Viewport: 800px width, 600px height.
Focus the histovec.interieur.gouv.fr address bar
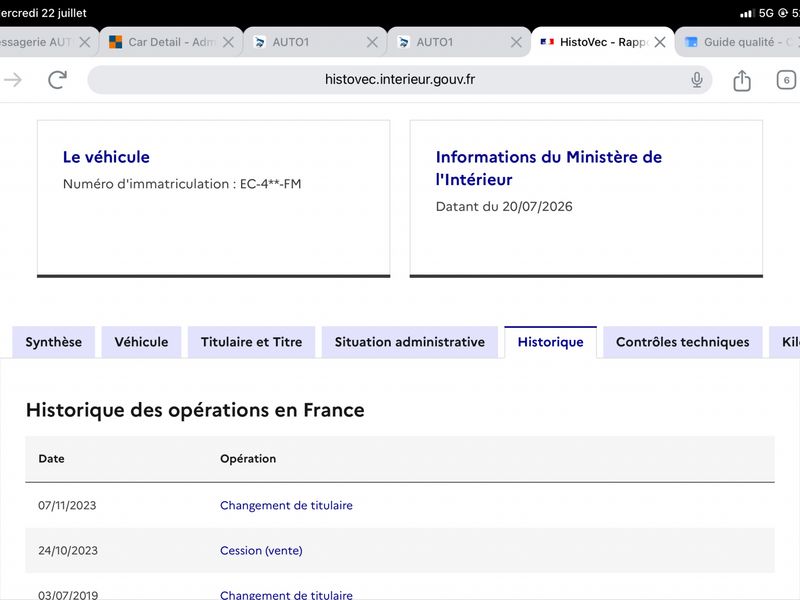click(399, 80)
